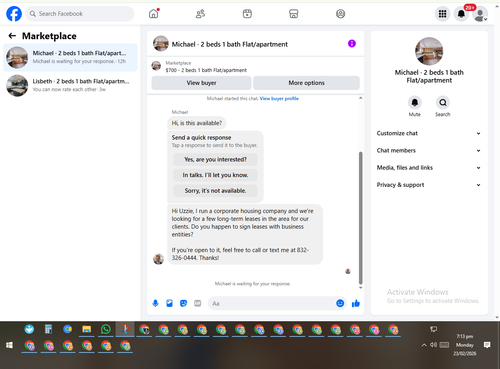This screenshot has height=369, width=500.
Task: Click the More options button
Action: click(x=306, y=83)
